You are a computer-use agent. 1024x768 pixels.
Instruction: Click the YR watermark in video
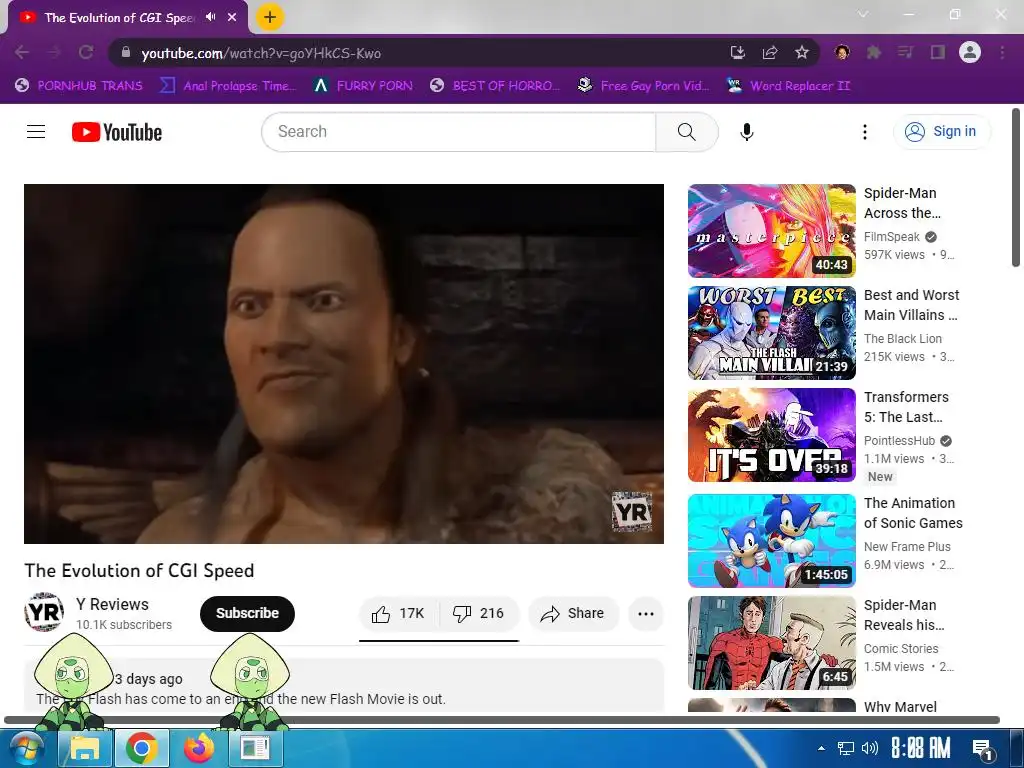(x=632, y=511)
